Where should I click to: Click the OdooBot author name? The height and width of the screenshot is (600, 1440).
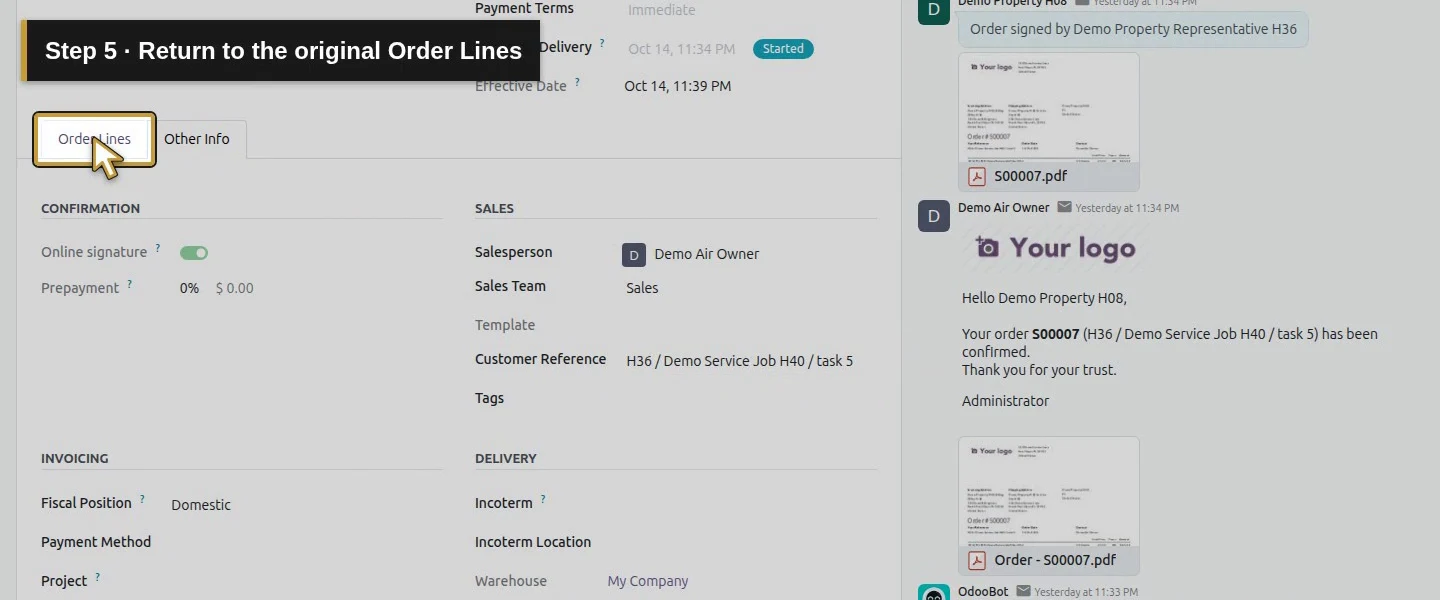pyautogui.click(x=983, y=592)
